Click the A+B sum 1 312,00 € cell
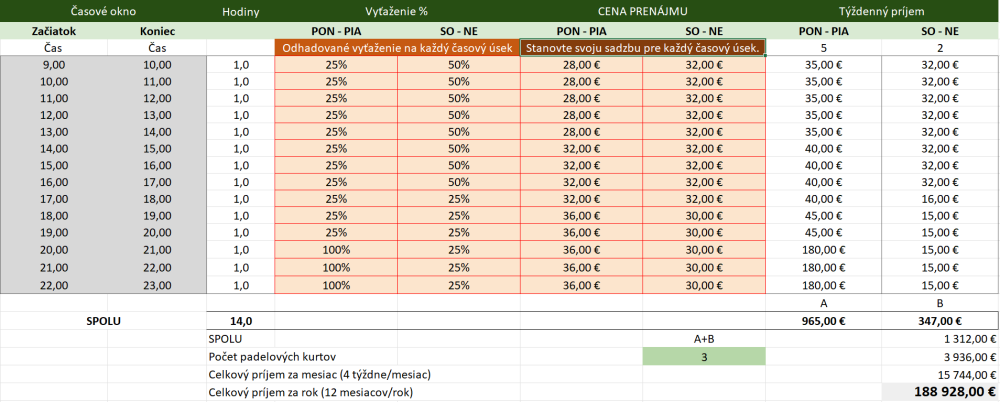 coord(941,339)
